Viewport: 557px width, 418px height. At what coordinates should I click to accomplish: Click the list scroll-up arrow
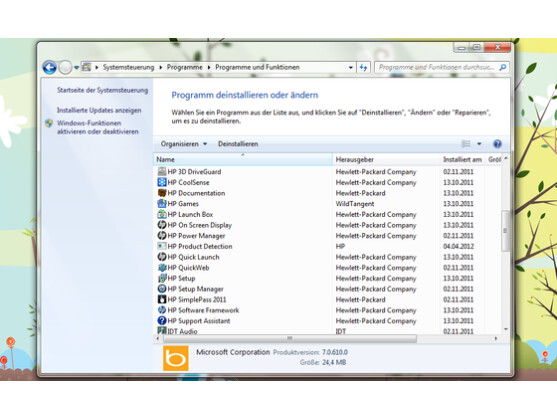(505, 158)
